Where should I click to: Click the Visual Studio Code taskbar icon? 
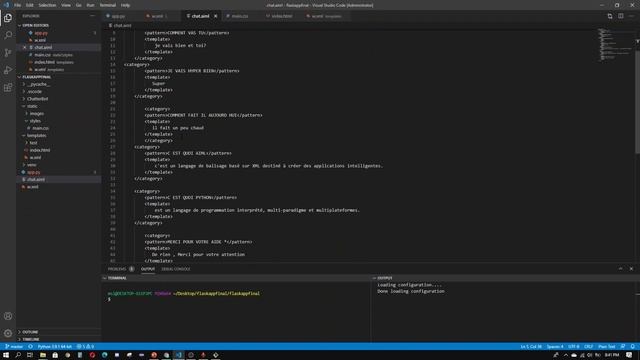pyautogui.click(x=178, y=355)
